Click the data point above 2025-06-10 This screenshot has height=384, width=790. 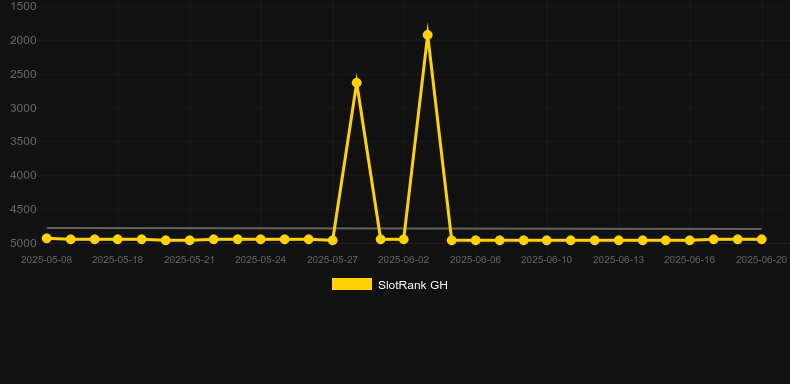point(547,240)
